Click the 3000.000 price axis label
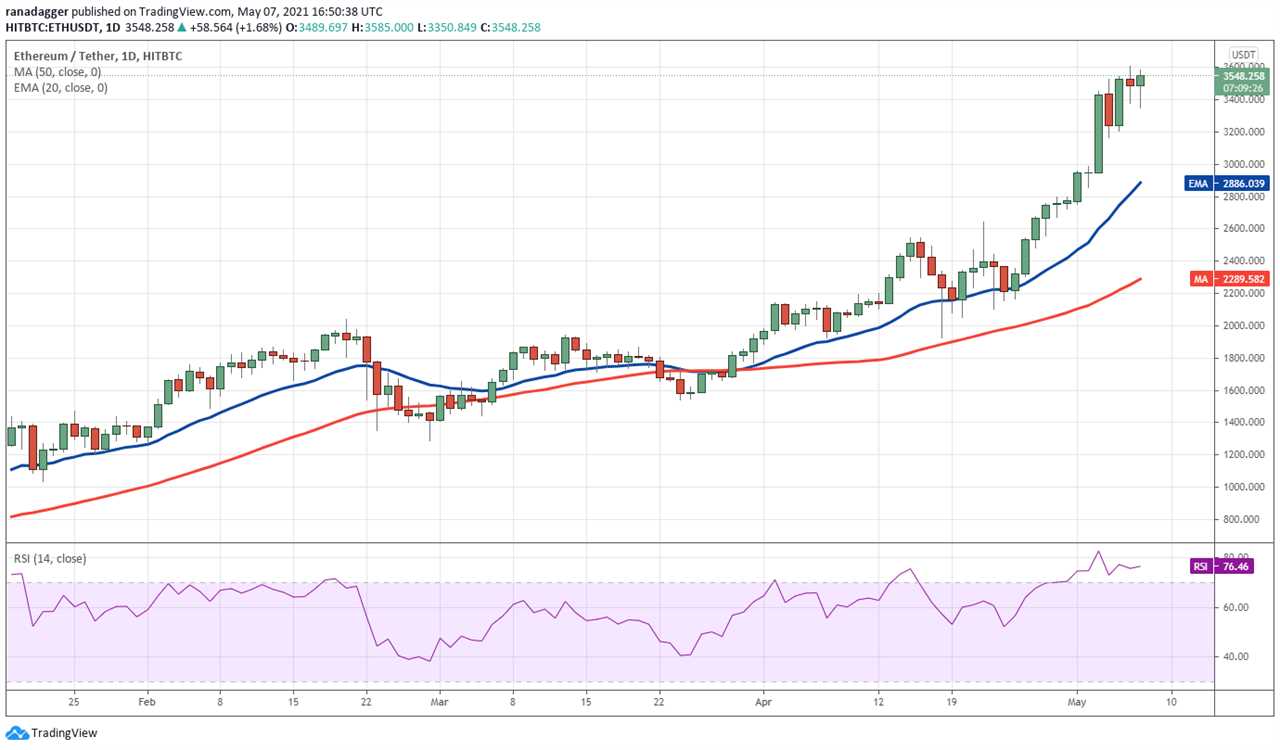Image resolution: width=1280 pixels, height=750 pixels. click(1241, 164)
